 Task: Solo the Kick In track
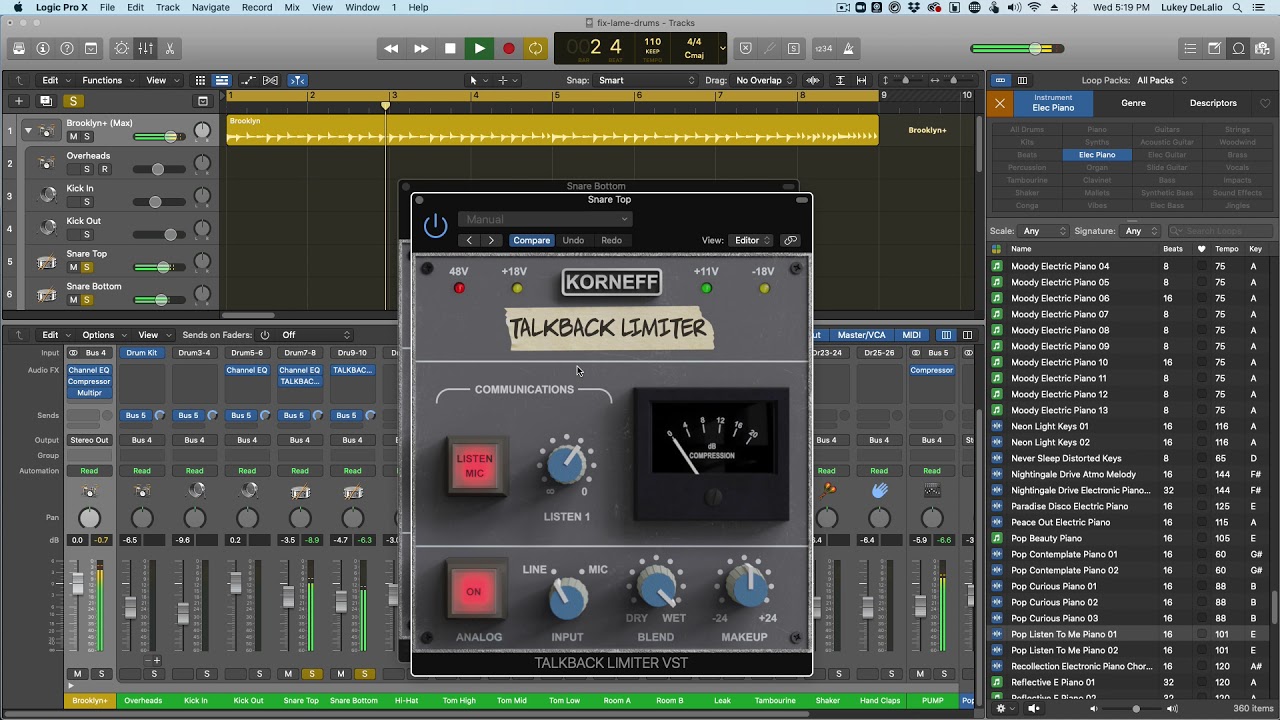(87, 202)
